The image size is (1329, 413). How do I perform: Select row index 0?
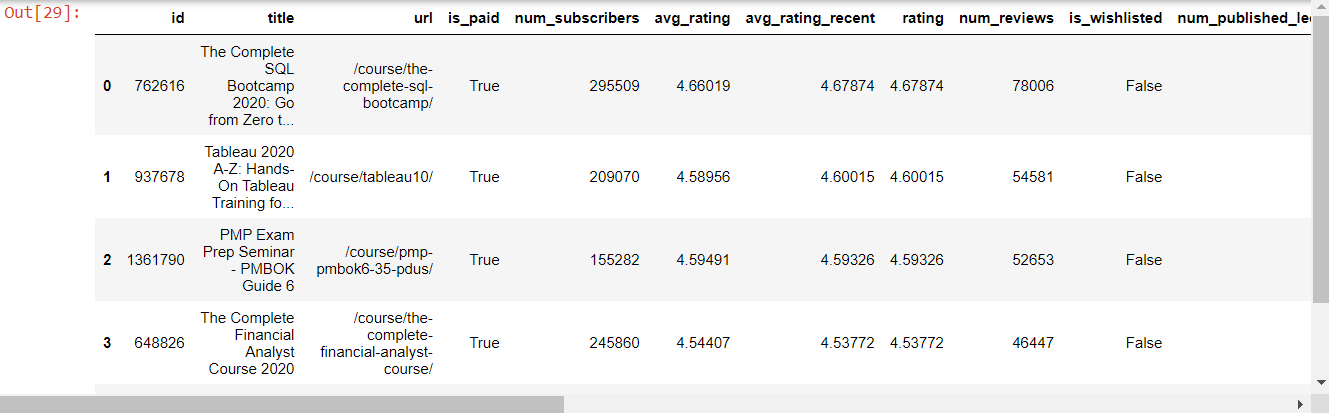(x=107, y=86)
